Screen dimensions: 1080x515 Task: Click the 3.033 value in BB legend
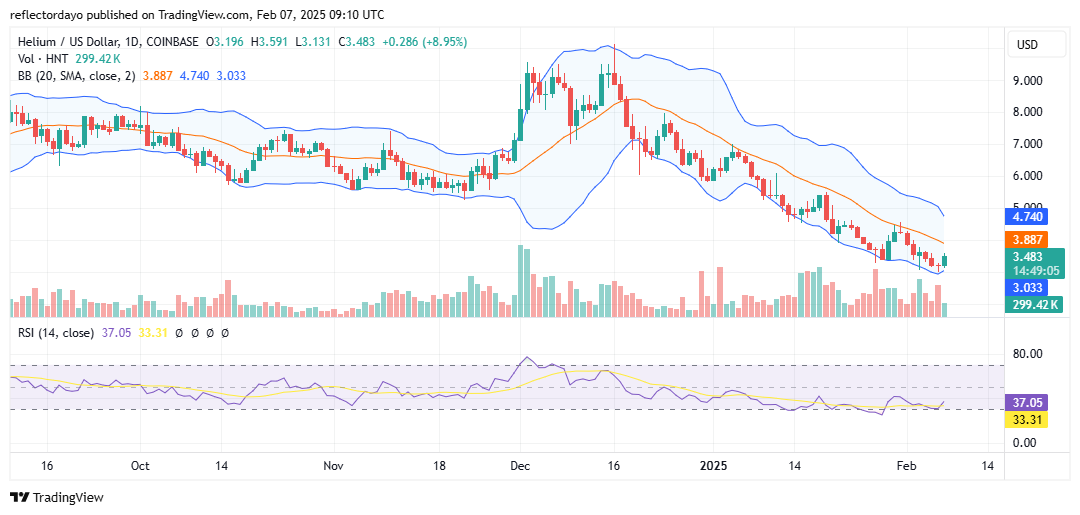click(231, 76)
